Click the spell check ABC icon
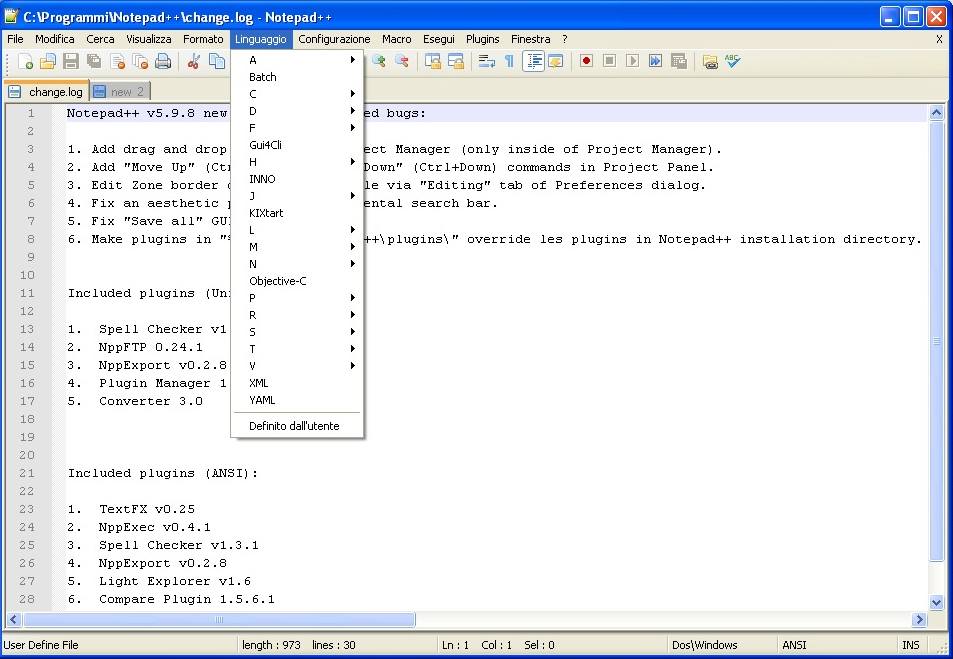This screenshot has height=659, width=953. coord(733,62)
